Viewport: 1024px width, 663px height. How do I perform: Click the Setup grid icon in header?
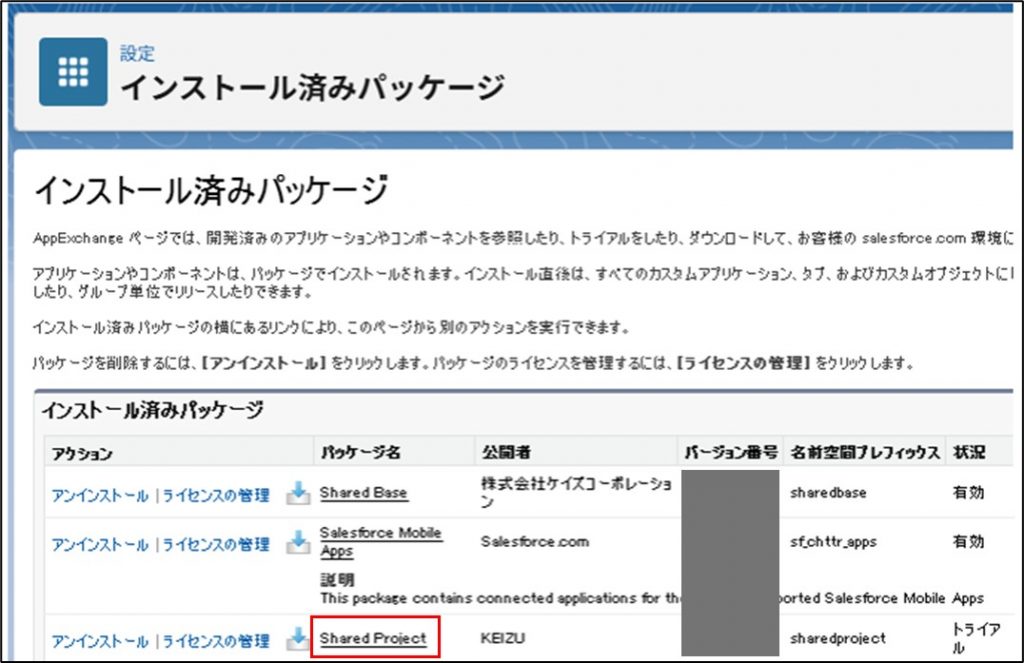(73, 72)
